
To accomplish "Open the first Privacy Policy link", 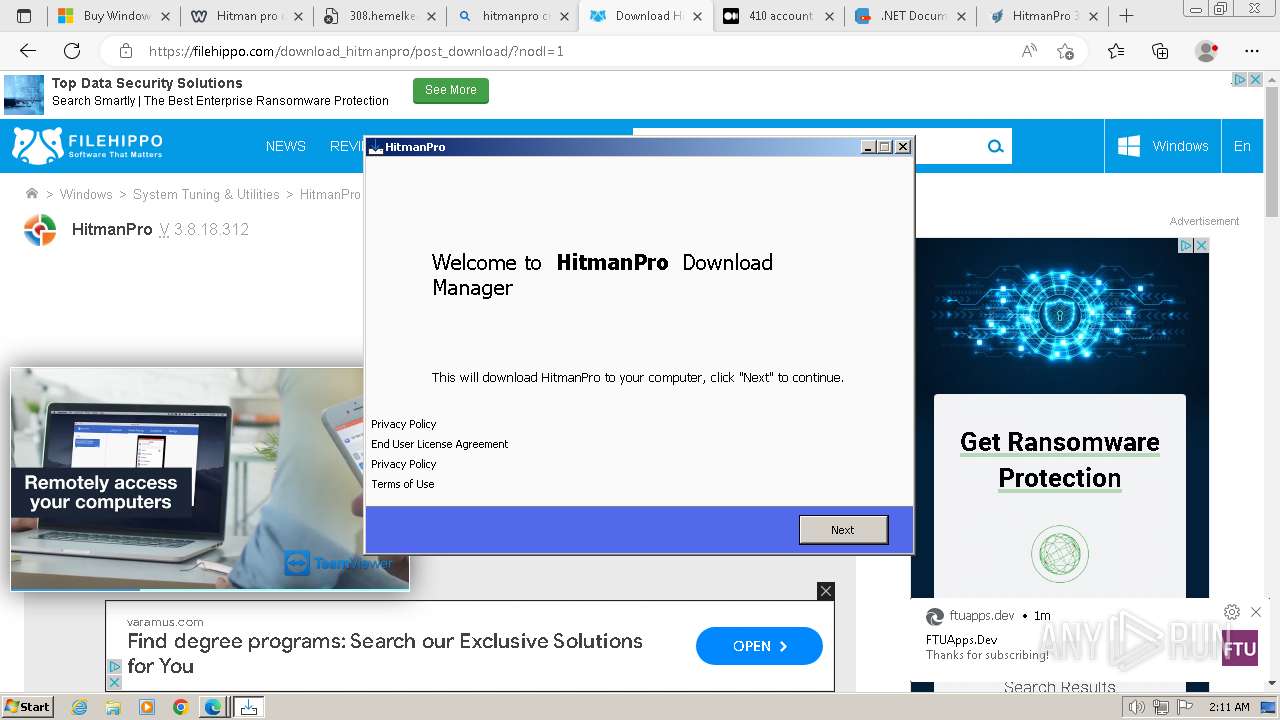I will (x=403, y=424).
